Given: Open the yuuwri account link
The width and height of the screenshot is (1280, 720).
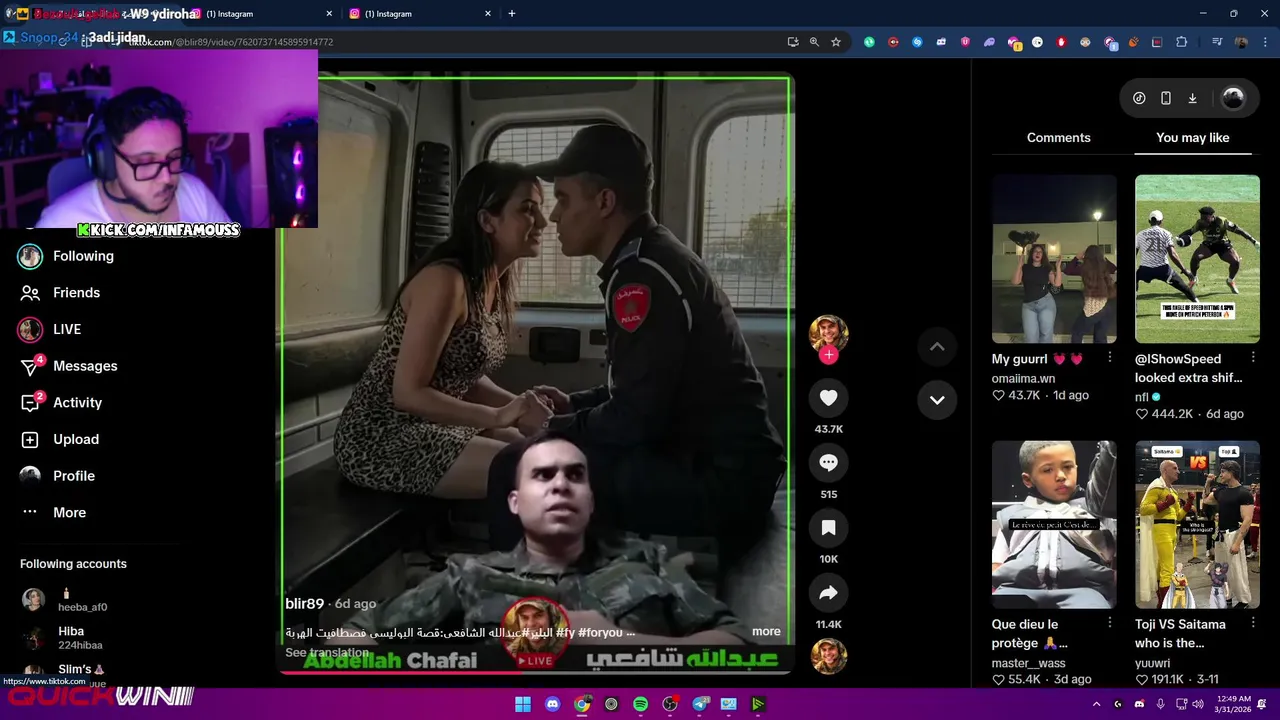Looking at the screenshot, I should (1154, 663).
